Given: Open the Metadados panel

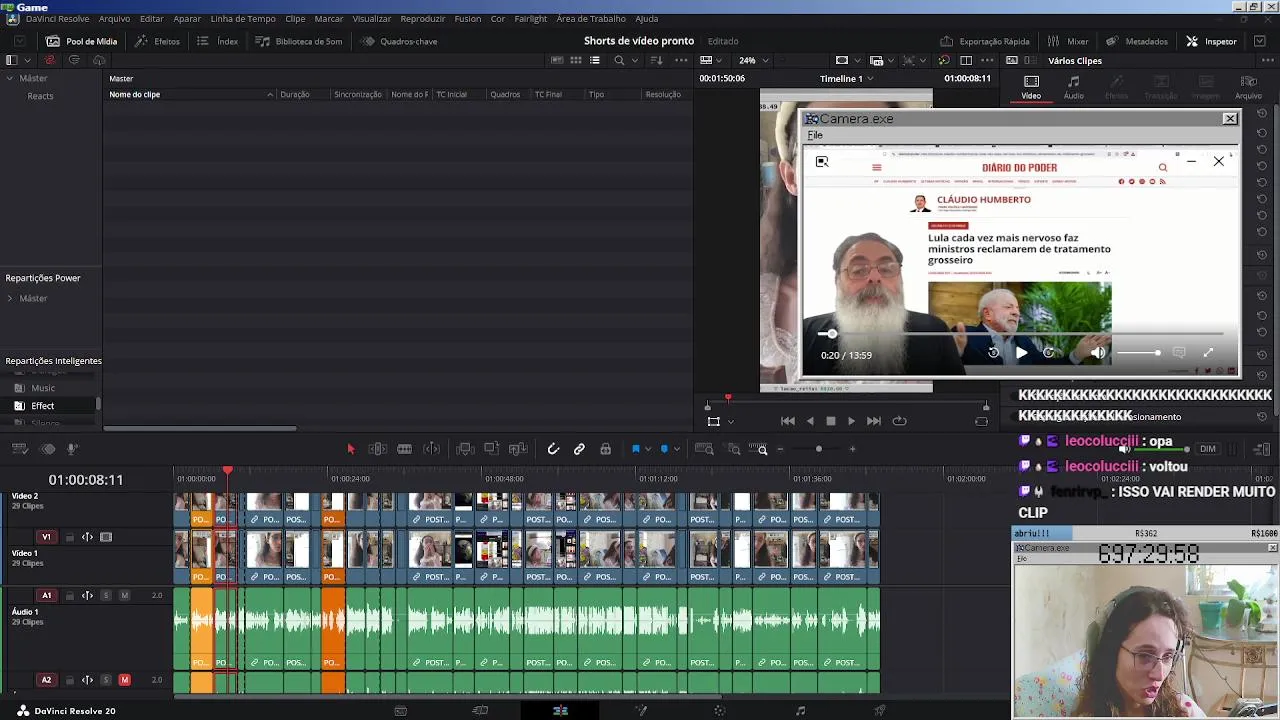Looking at the screenshot, I should (x=1136, y=41).
